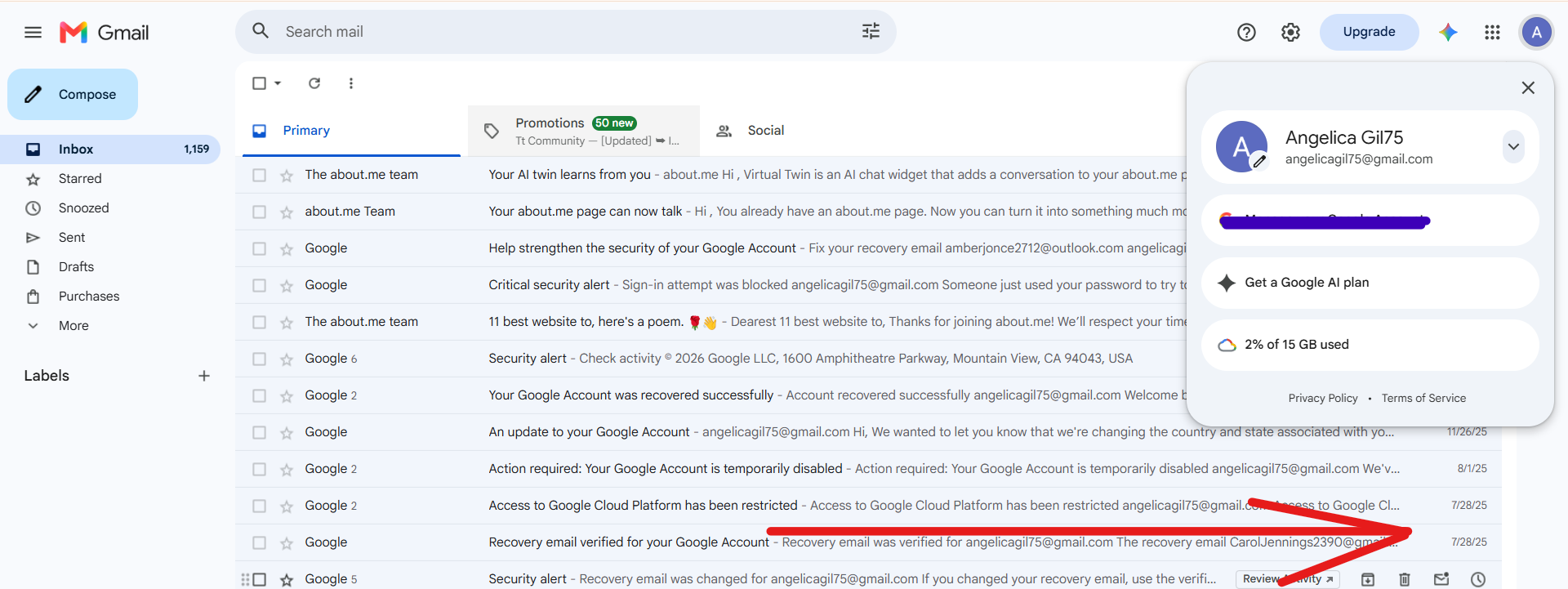Mark the hovered Security alert email unread
Screen dimensions: 1568x589
1441,579
